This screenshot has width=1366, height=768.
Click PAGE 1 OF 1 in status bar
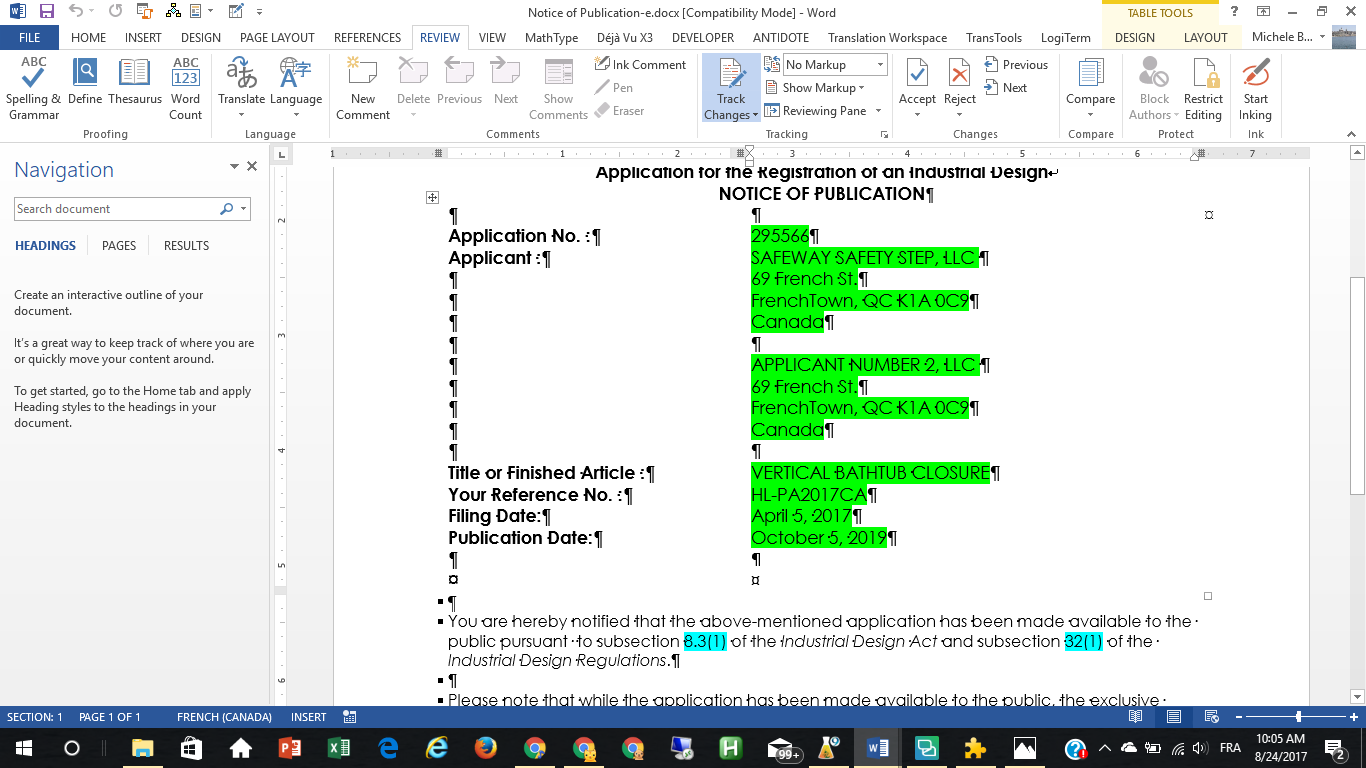coord(110,717)
